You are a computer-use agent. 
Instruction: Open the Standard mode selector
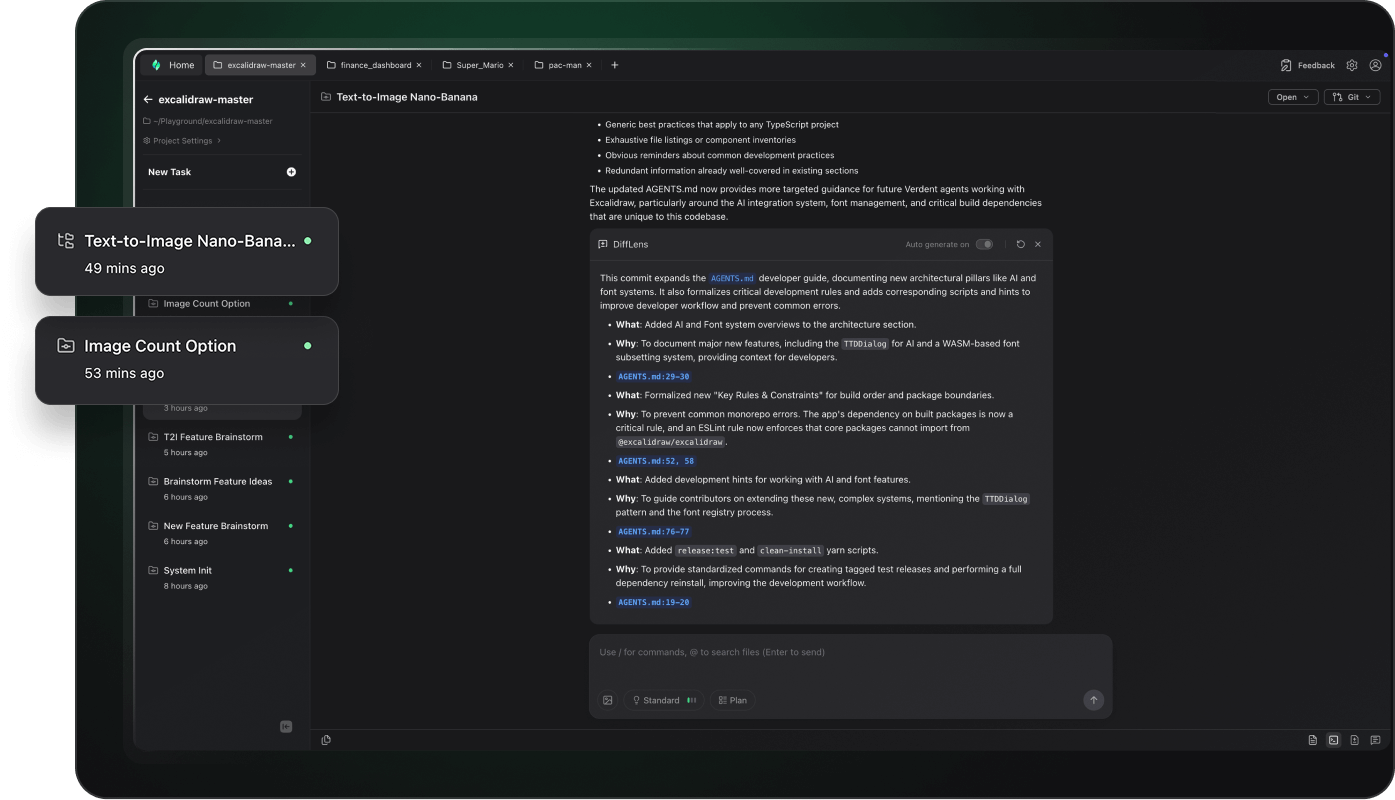pos(664,700)
